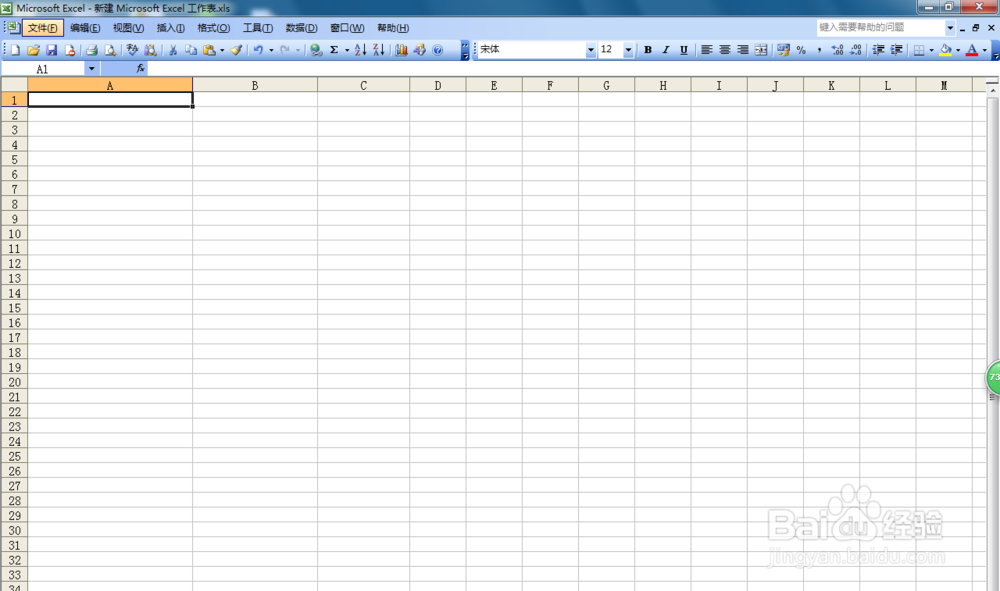Run the spelling check

coord(132,50)
